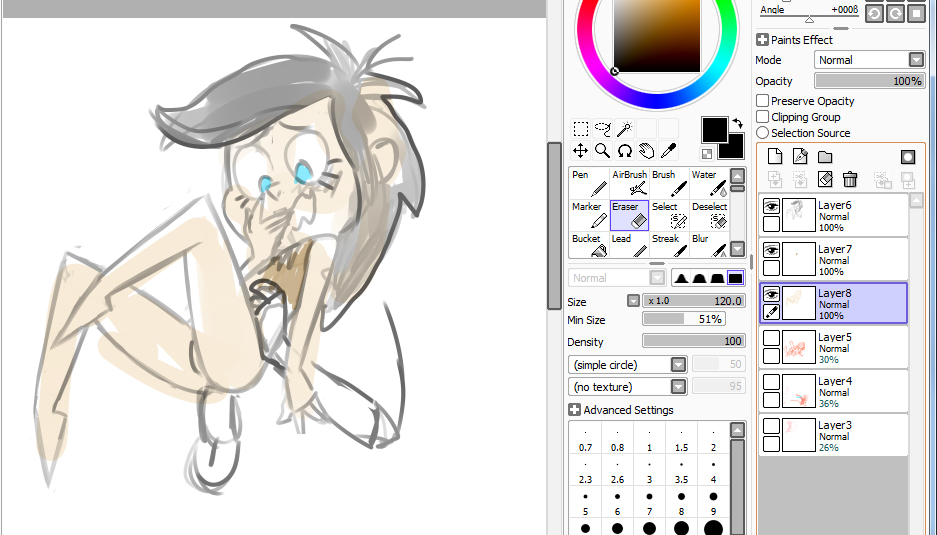Select the AirBrush tool
937x535 pixels.
pos(629,182)
